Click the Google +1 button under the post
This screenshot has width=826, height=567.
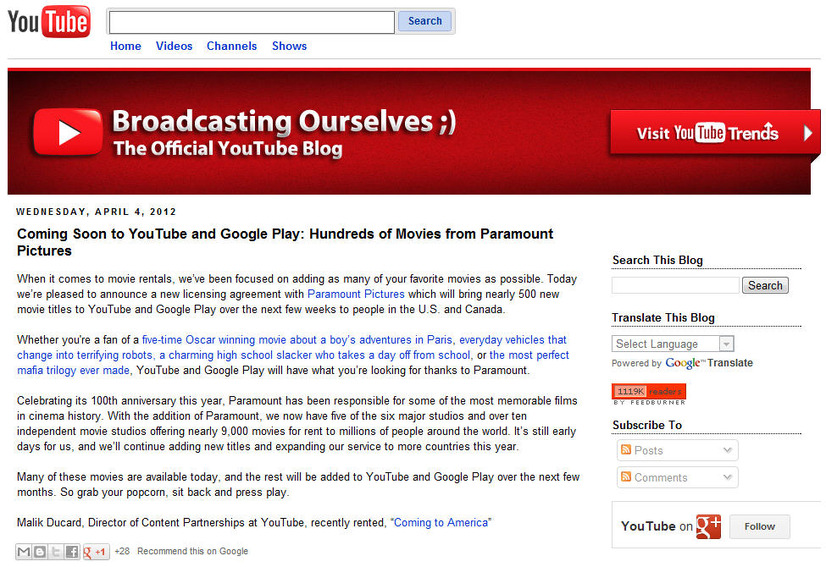[96, 551]
